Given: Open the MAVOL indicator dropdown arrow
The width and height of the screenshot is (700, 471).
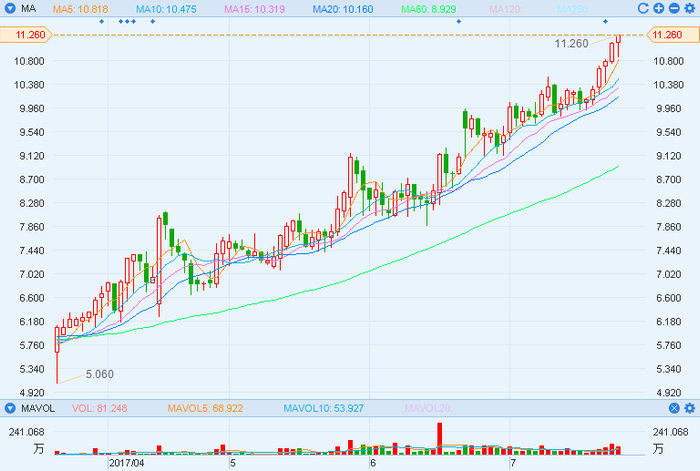Looking at the screenshot, I should coord(10,408).
